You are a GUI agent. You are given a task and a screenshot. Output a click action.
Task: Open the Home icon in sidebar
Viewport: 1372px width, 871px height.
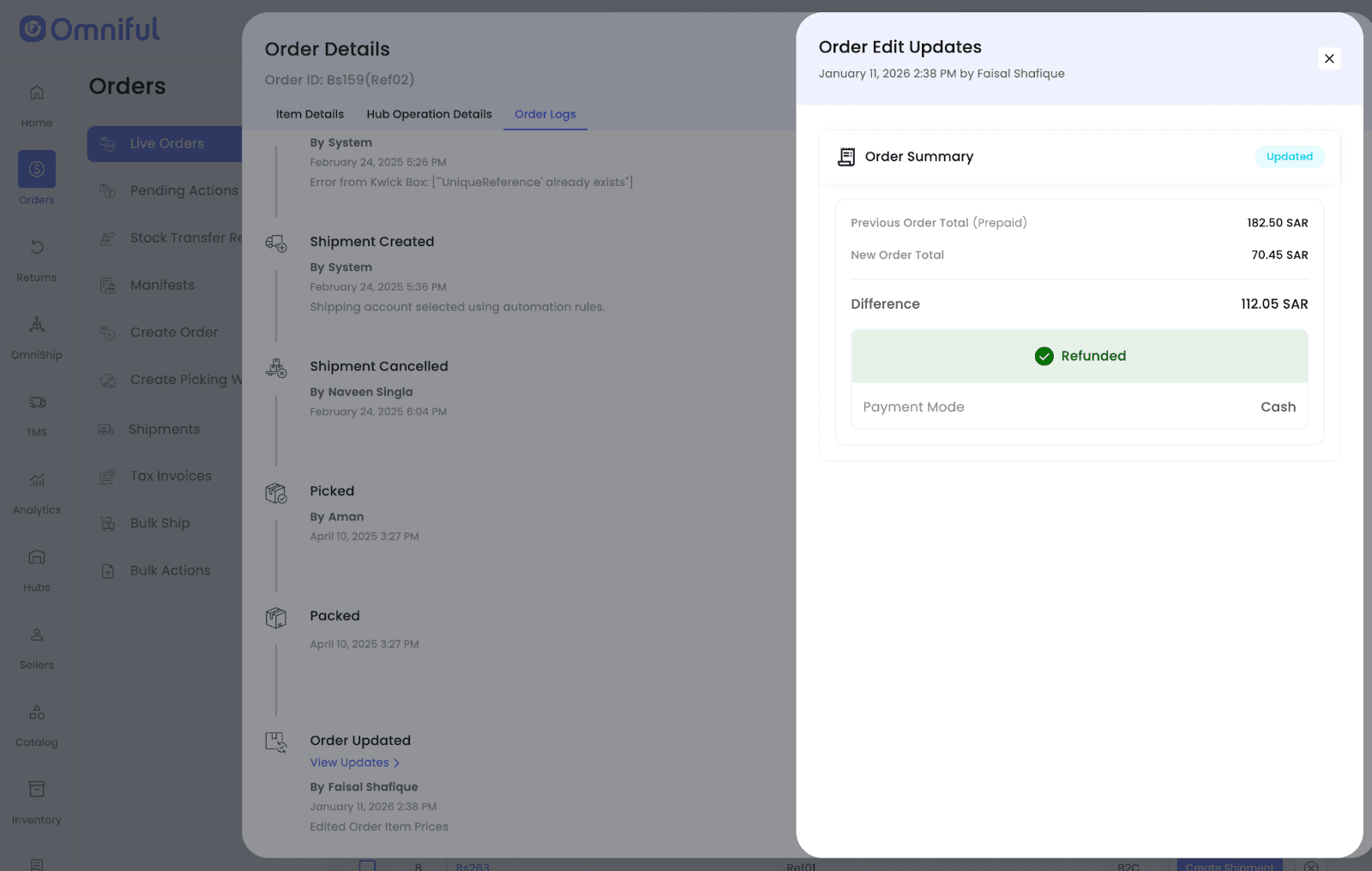point(37,93)
